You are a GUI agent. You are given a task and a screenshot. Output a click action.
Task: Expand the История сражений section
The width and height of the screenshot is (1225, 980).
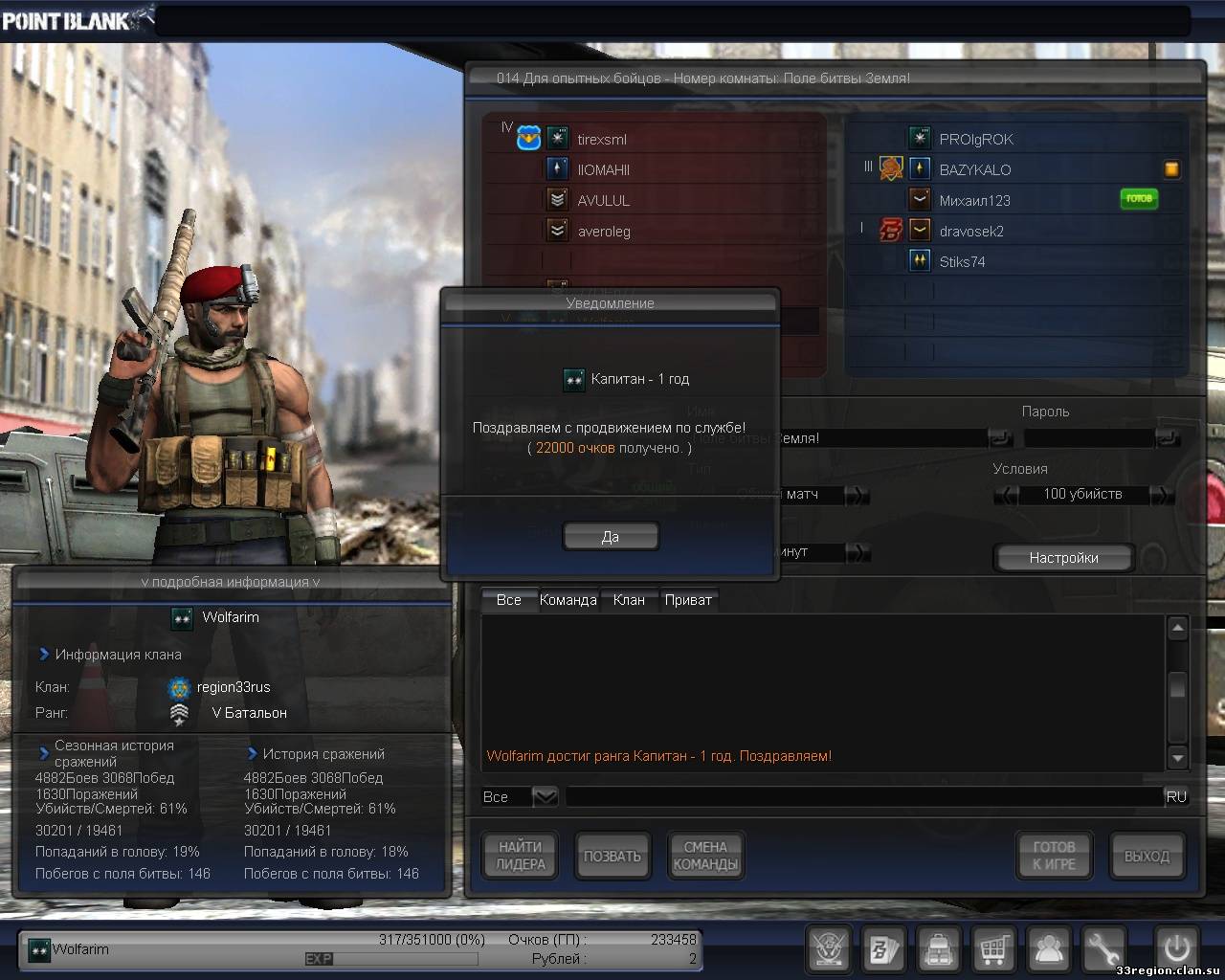click(253, 754)
